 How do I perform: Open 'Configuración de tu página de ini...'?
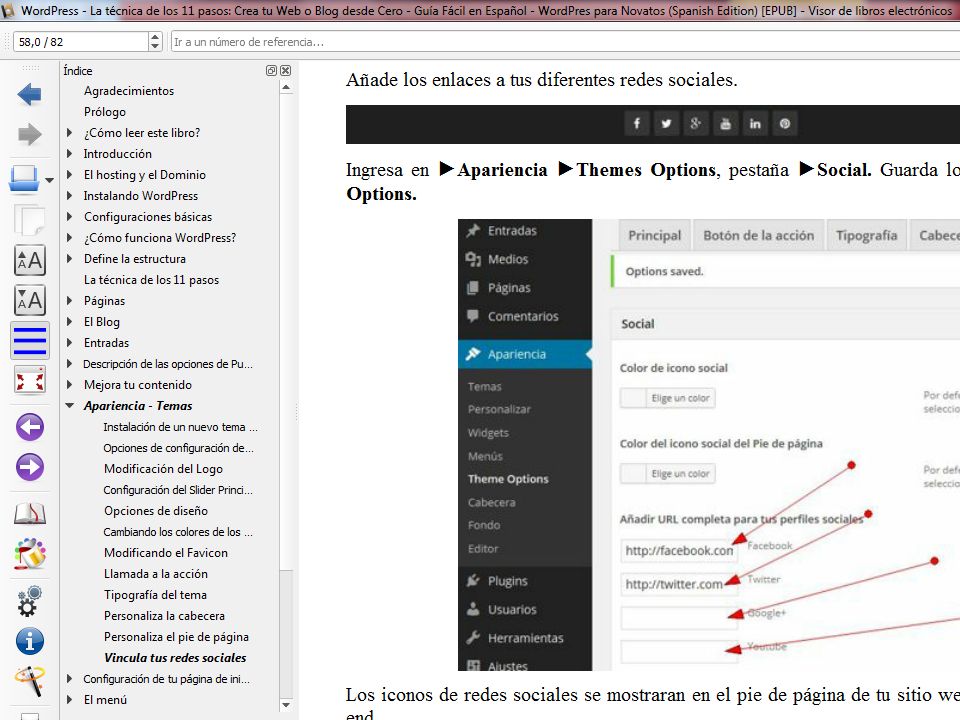[167, 679]
